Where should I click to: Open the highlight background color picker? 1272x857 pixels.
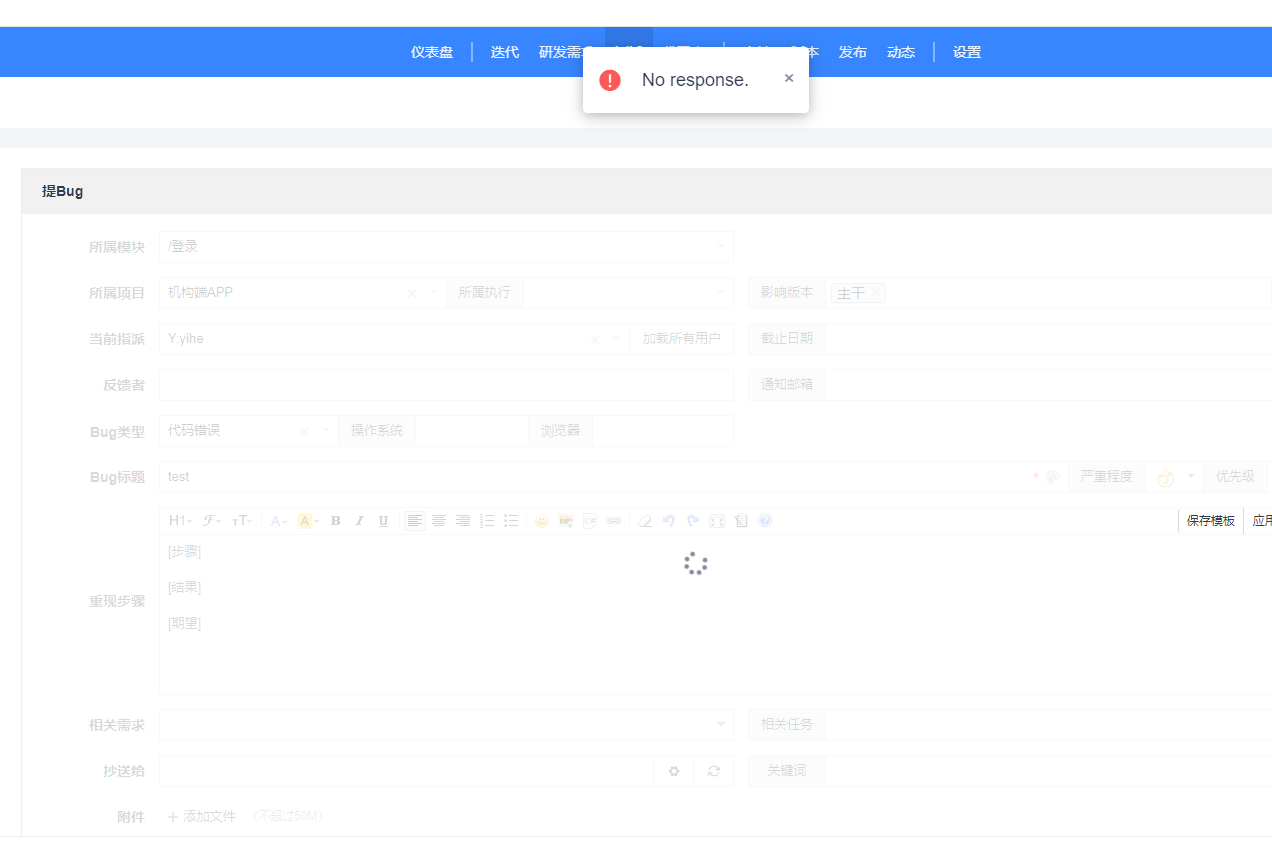[308, 521]
